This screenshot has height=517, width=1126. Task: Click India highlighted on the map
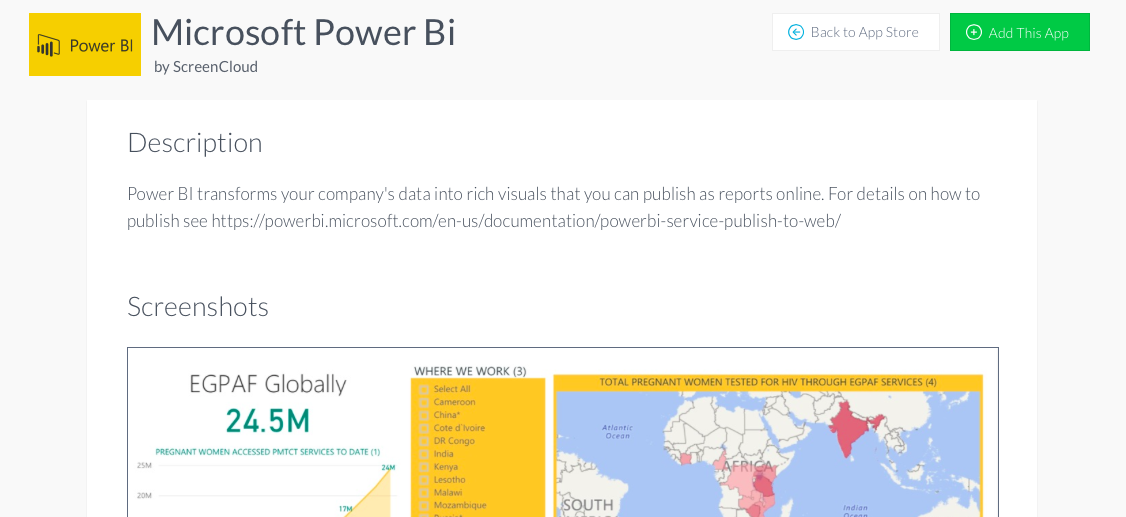[850, 428]
